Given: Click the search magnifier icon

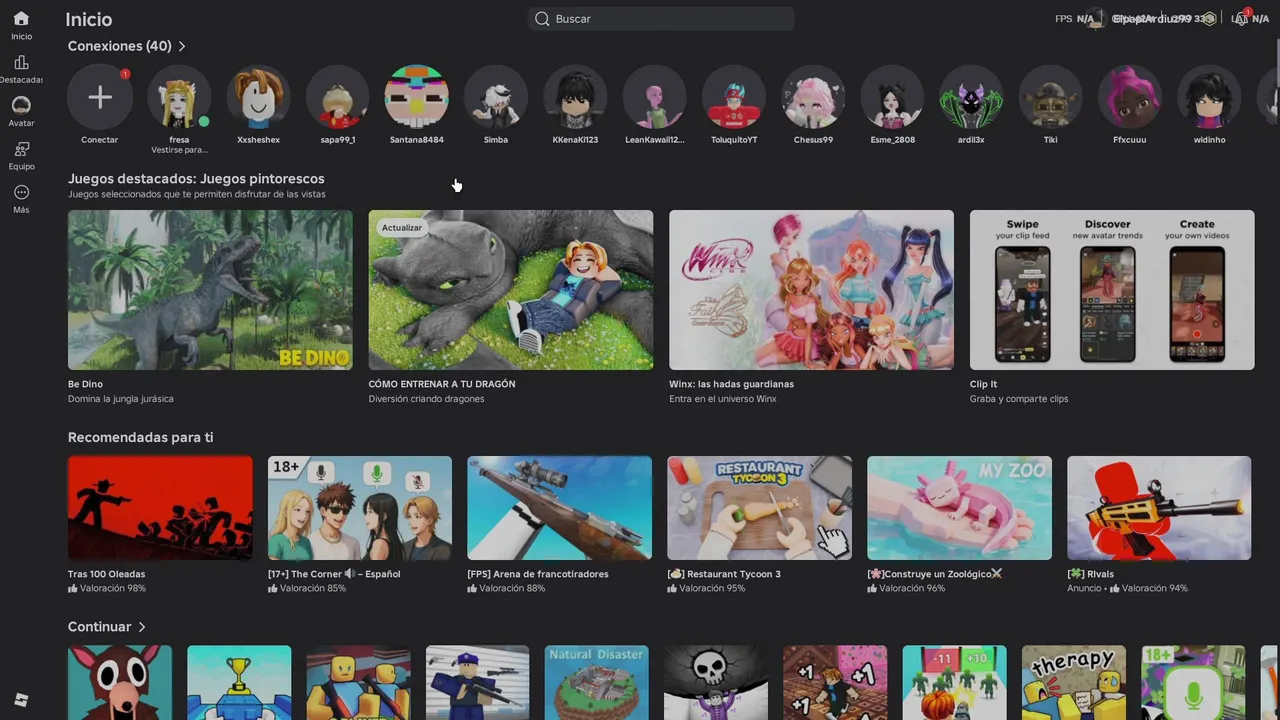Looking at the screenshot, I should pos(542,19).
